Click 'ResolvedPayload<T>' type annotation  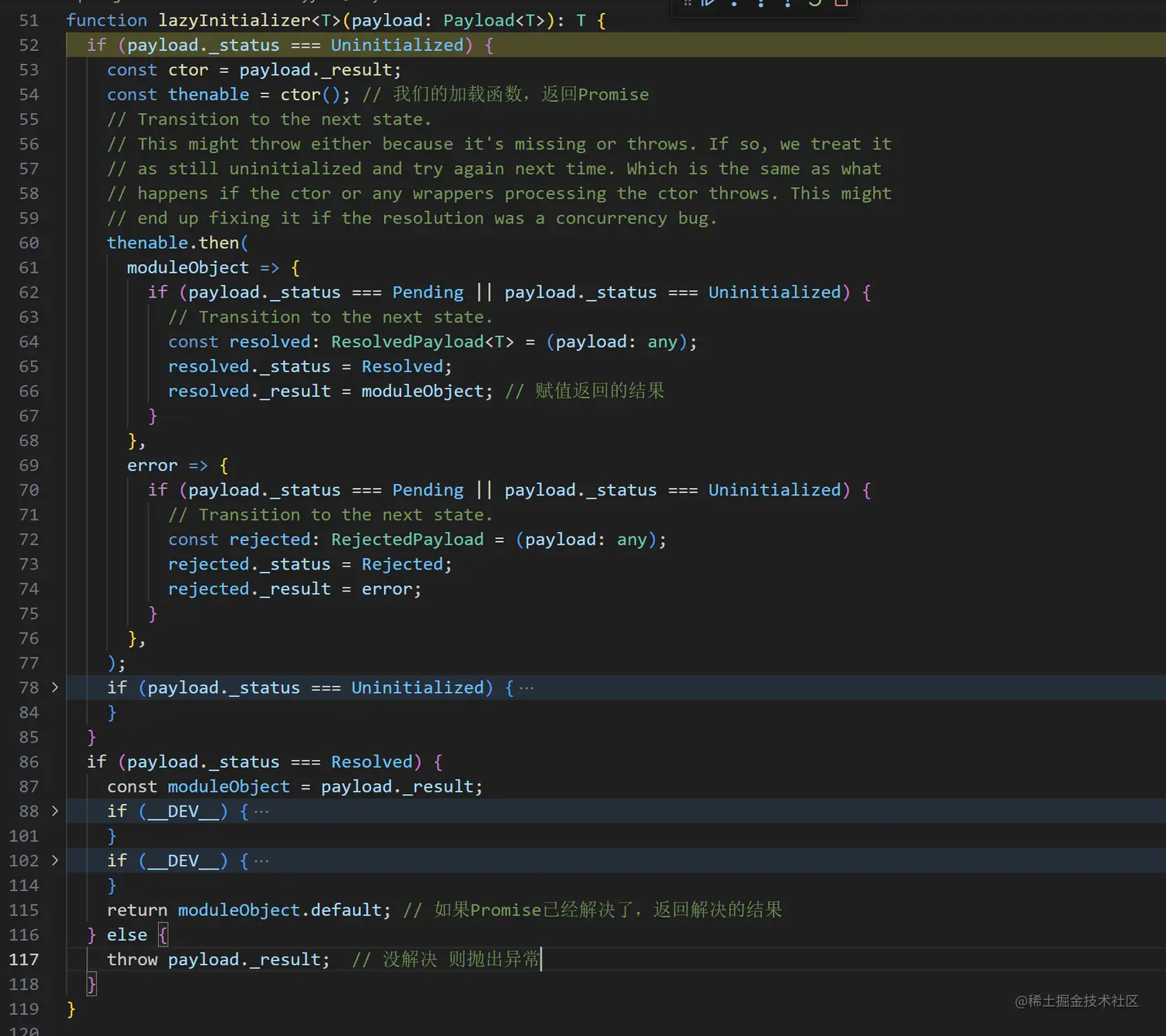(423, 341)
